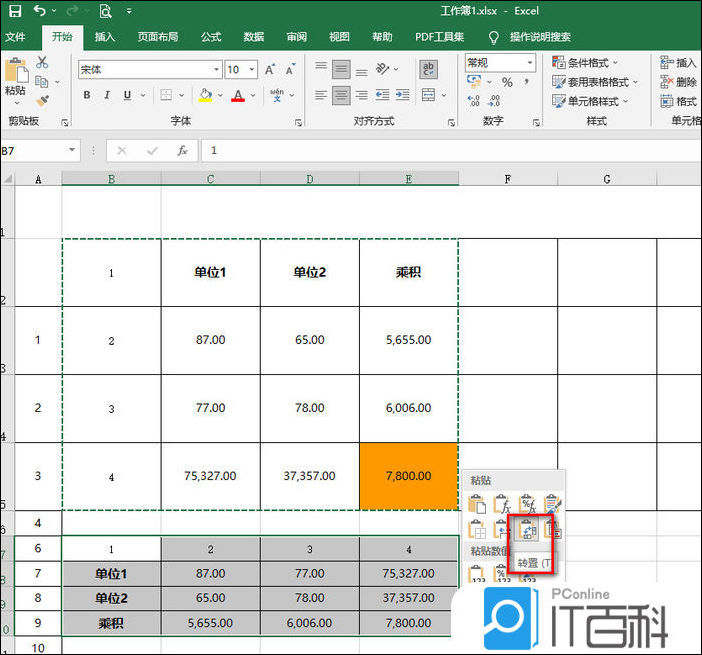Choose formulas and number formatting paste option
This screenshot has height=655, width=702.
pyautogui.click(x=527, y=505)
